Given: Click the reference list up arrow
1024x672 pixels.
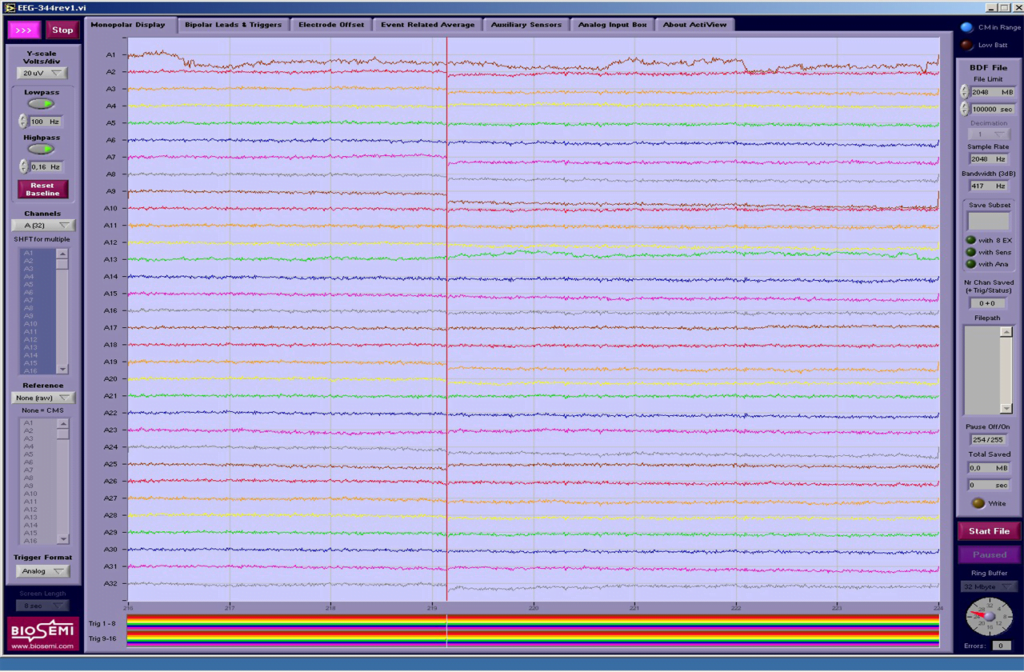Looking at the screenshot, I should (63, 424).
